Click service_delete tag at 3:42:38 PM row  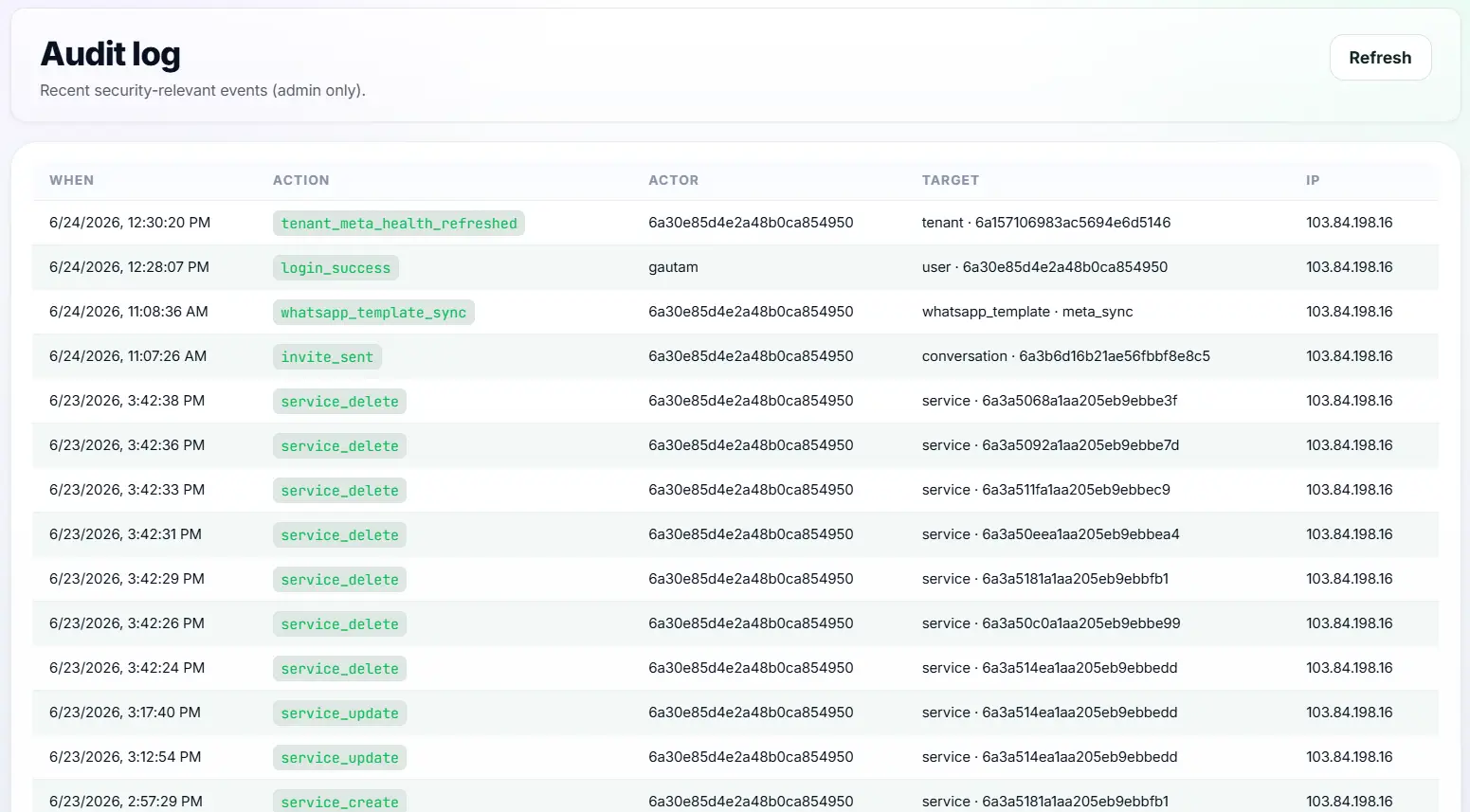[339, 402]
